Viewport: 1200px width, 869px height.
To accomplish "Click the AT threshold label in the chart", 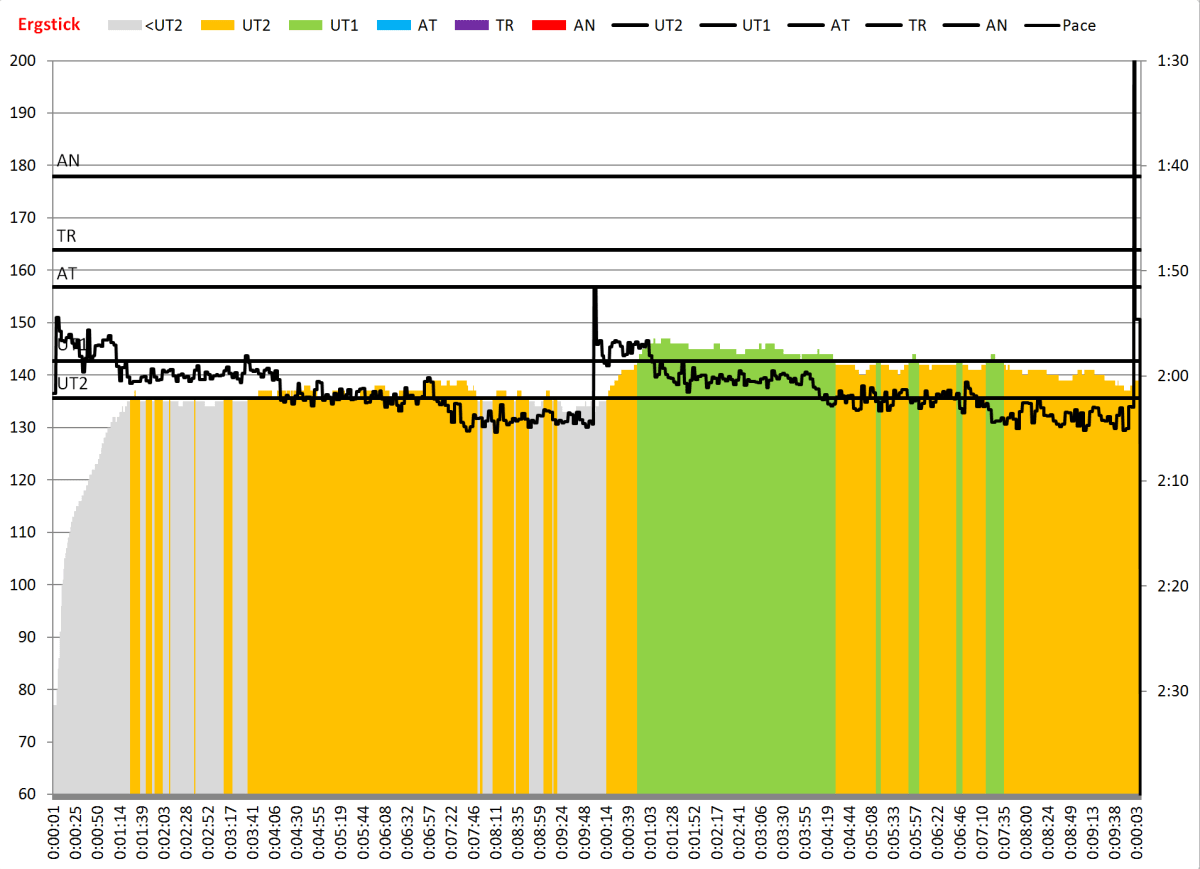I will coord(67,273).
